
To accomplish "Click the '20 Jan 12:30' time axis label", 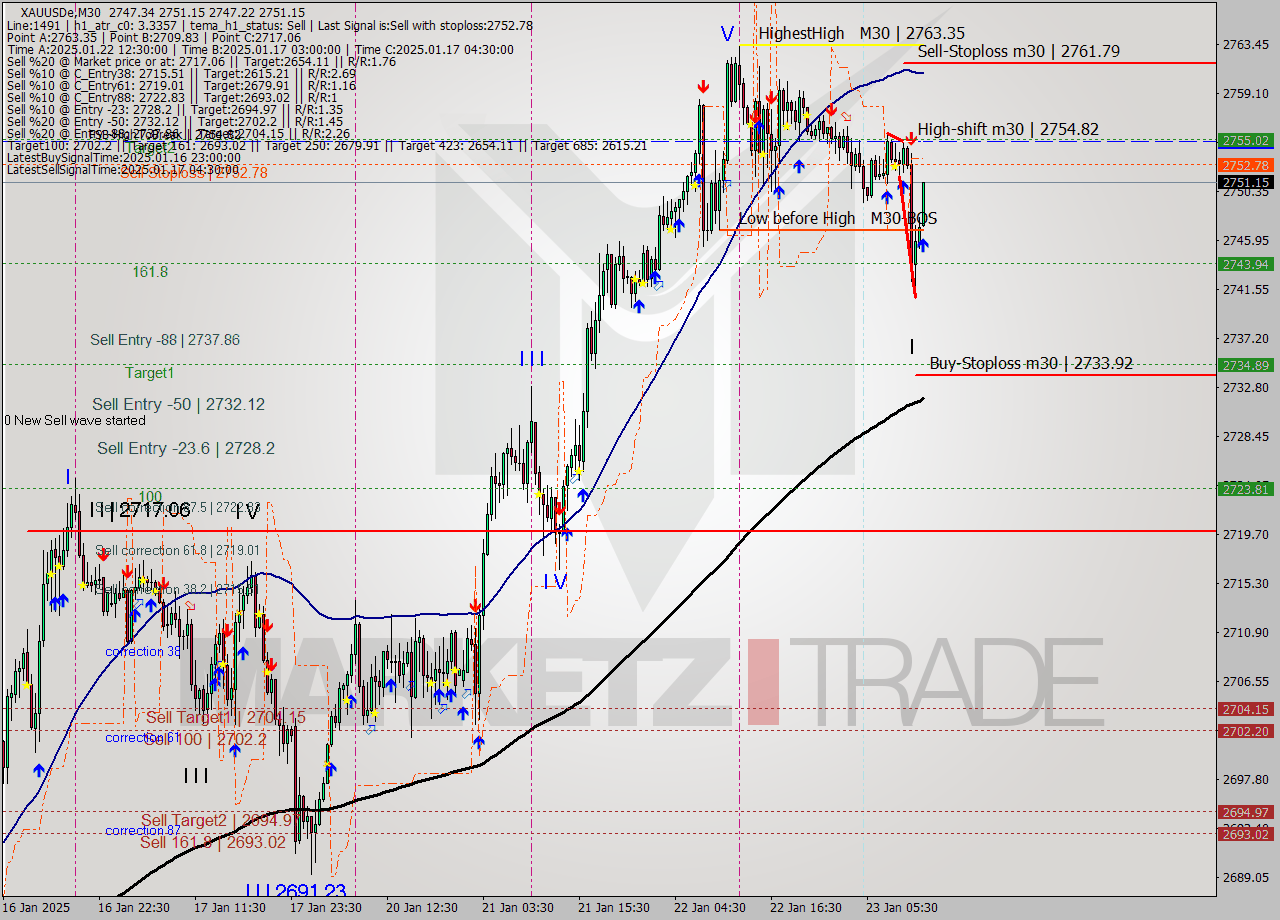I will [x=422, y=908].
